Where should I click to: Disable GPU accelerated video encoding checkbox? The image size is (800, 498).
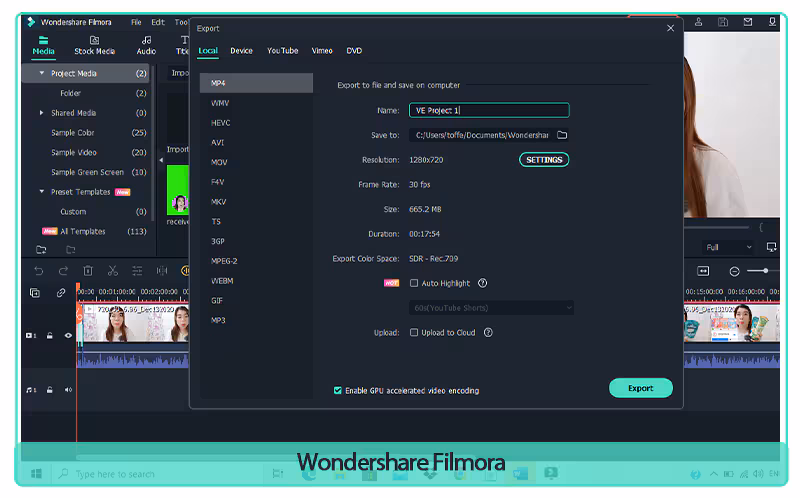point(337,390)
